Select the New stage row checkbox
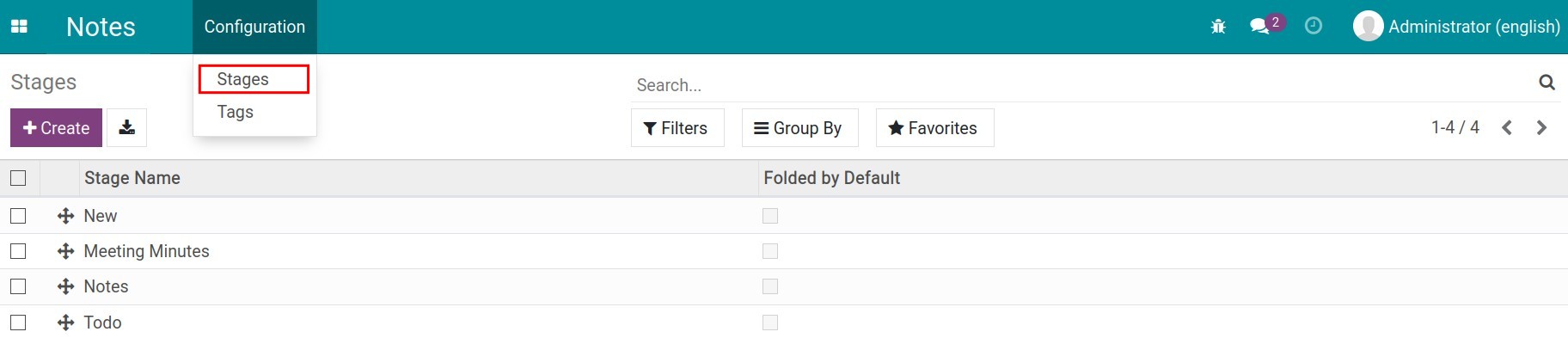Image resolution: width=1568 pixels, height=338 pixels. click(18, 216)
